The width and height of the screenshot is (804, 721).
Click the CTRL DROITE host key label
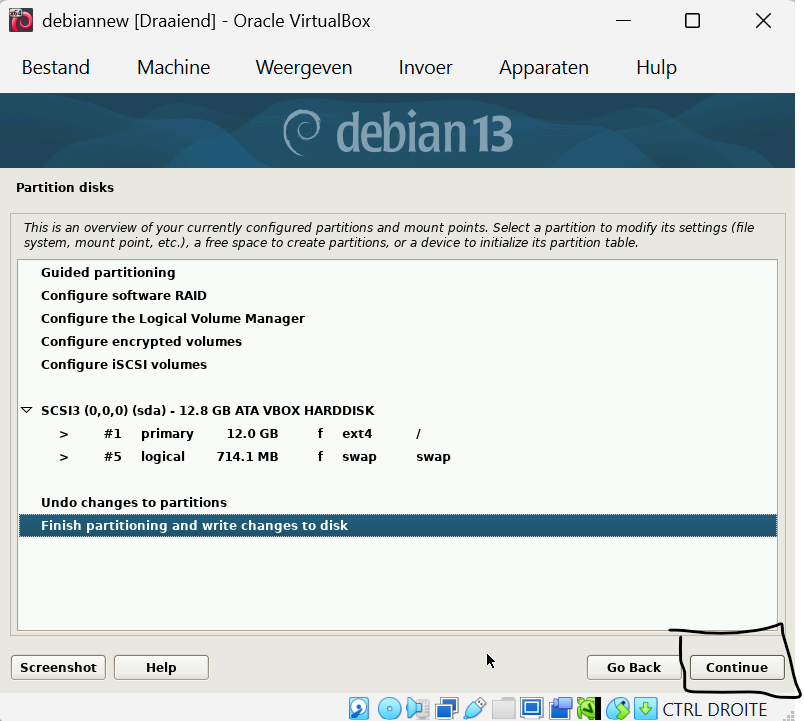click(714, 710)
